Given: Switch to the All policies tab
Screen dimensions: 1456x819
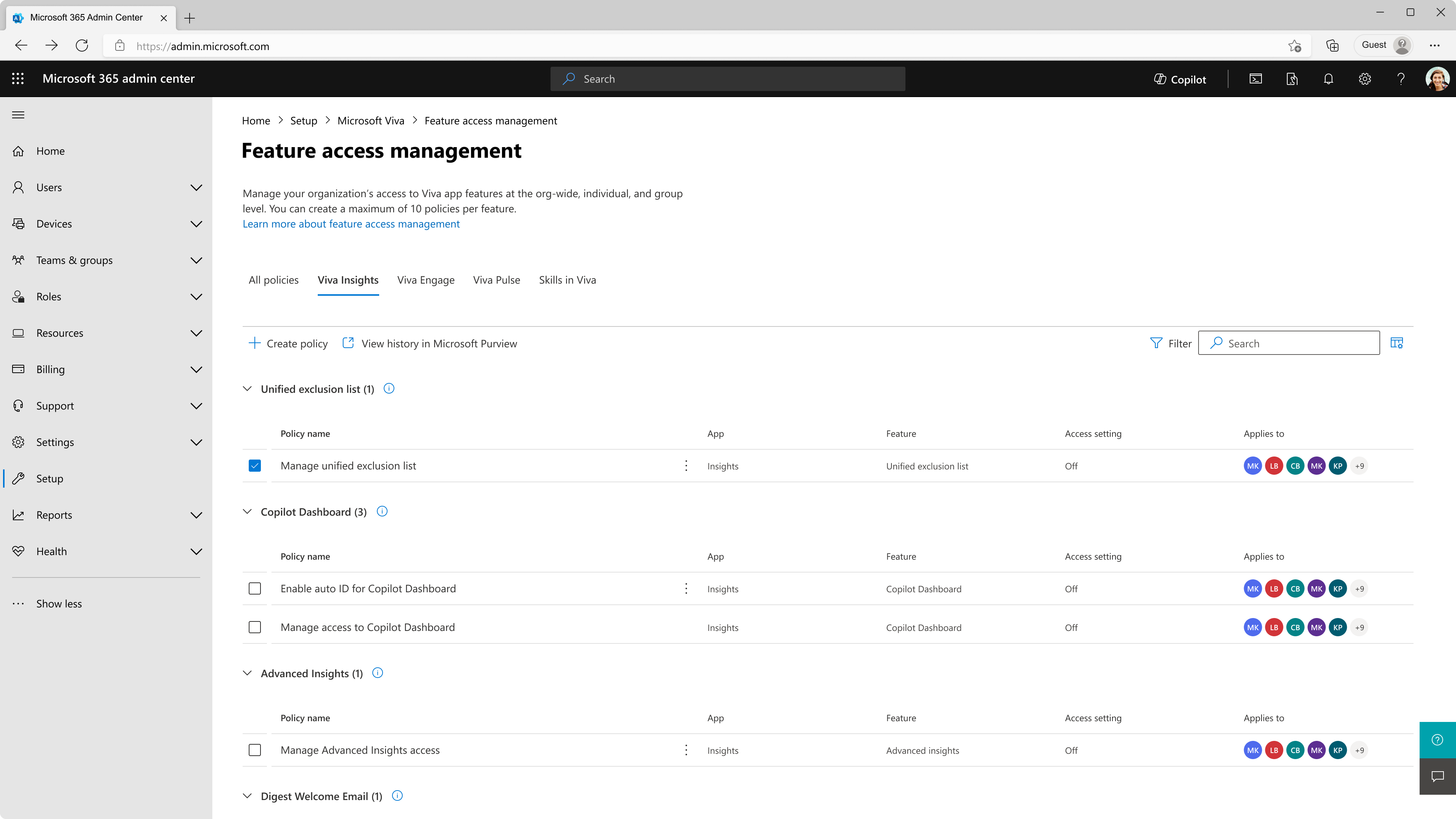Looking at the screenshot, I should coord(273,280).
